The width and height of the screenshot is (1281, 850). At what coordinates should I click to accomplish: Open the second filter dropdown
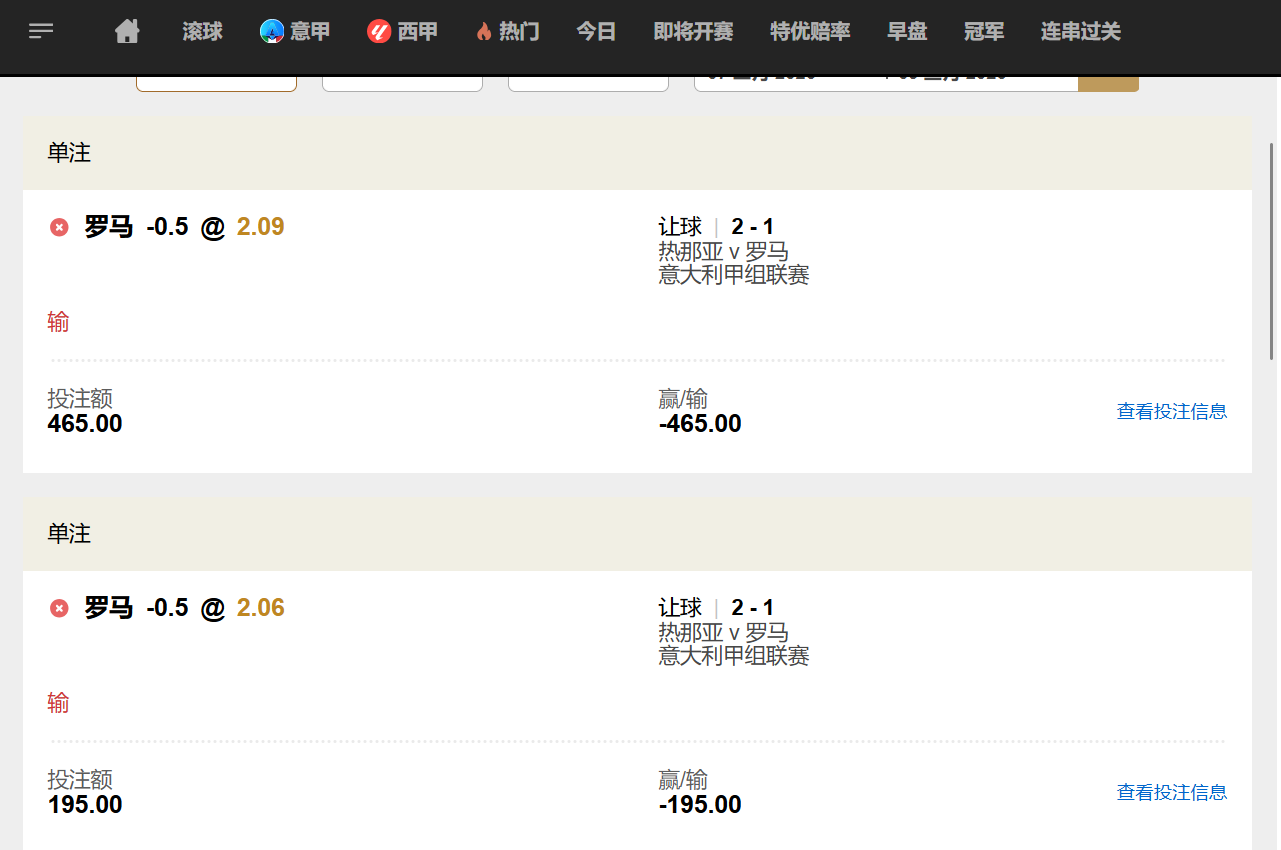tap(401, 83)
